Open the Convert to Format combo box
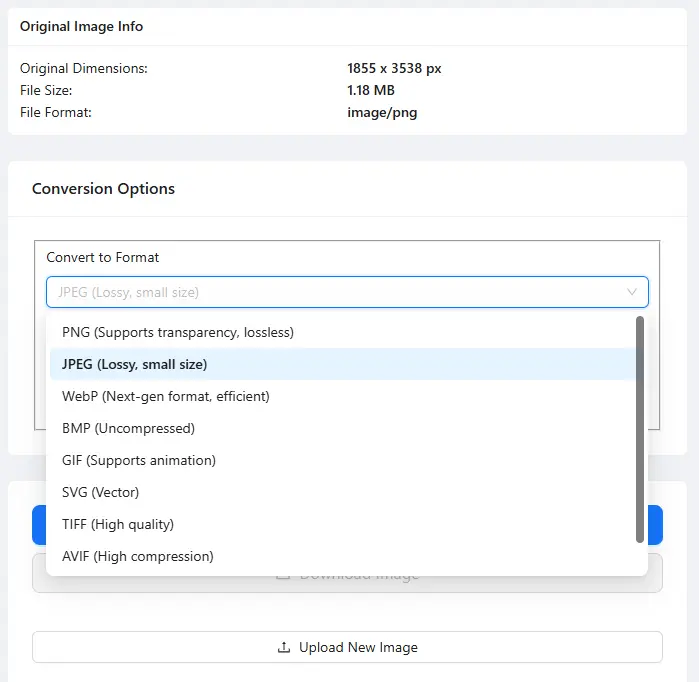Image resolution: width=699 pixels, height=682 pixels. (330, 292)
